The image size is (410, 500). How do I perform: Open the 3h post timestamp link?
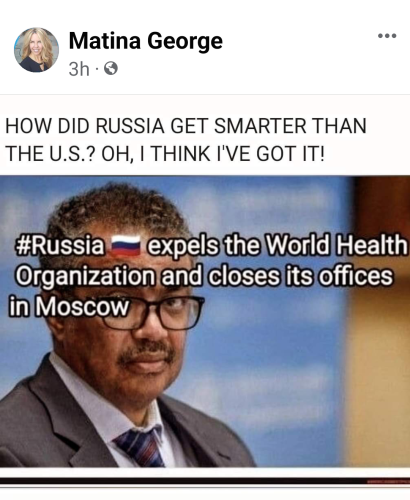point(79,69)
